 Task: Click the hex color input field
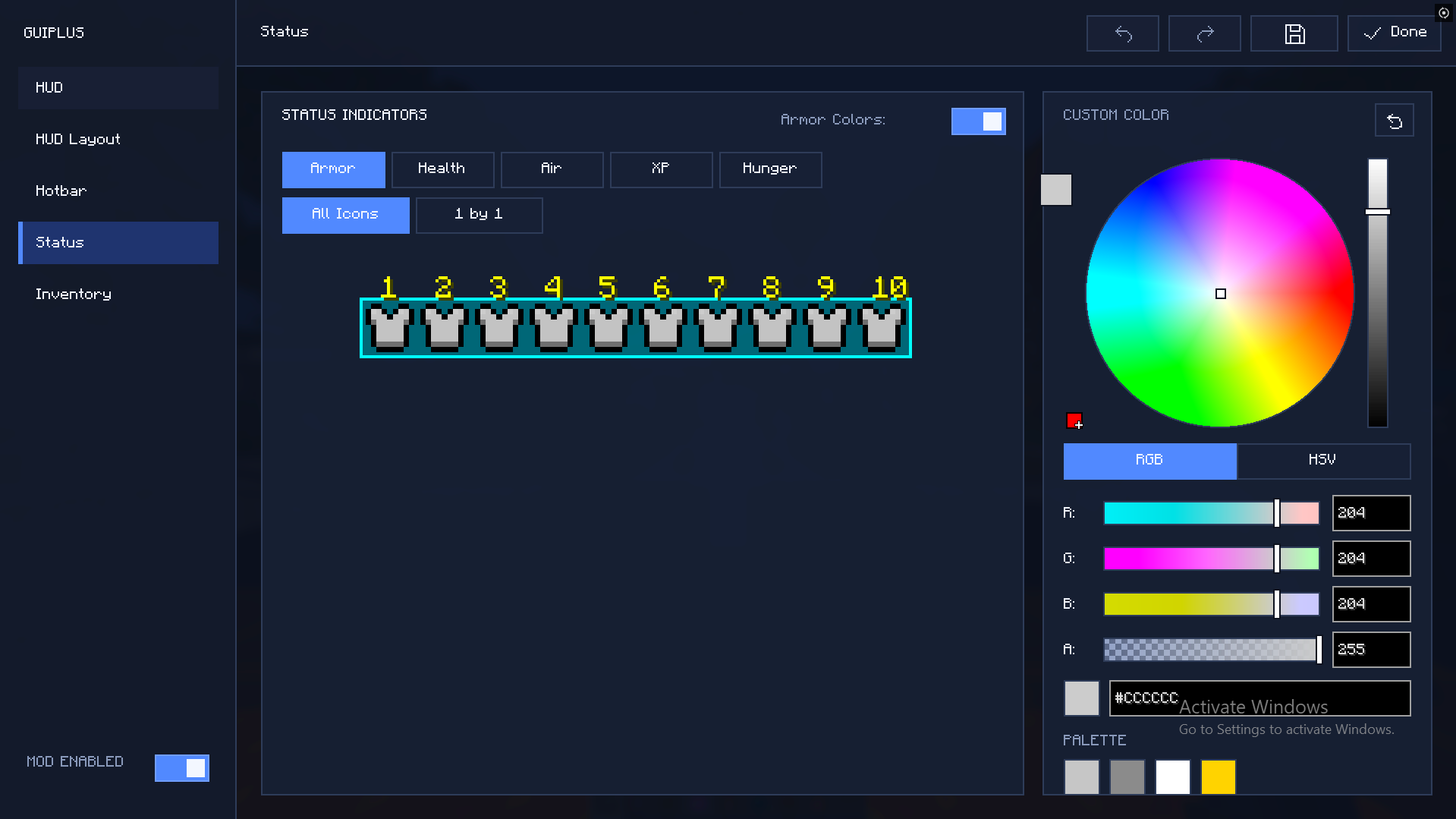[x=1259, y=698]
